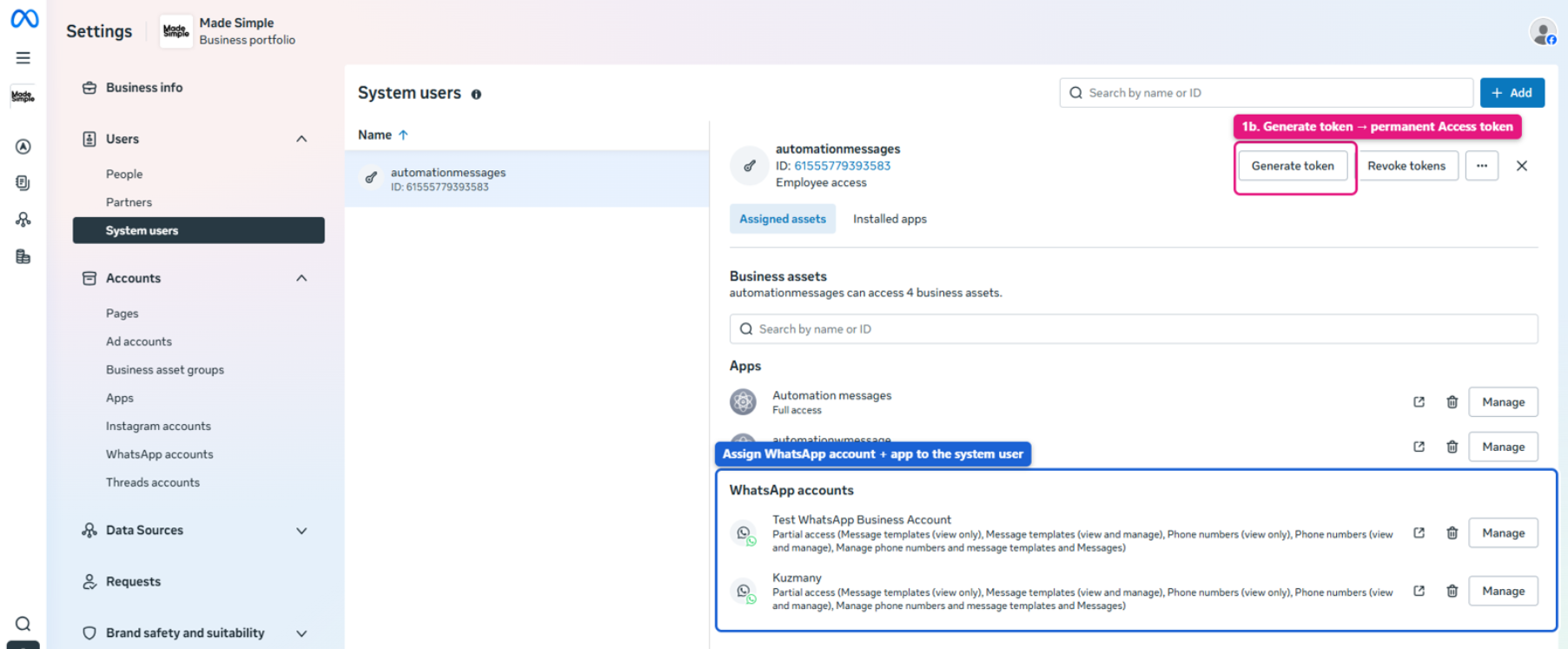Screen dimensions: 1568x649
Task: Open the second app row's external link icon
Action: point(1419,447)
